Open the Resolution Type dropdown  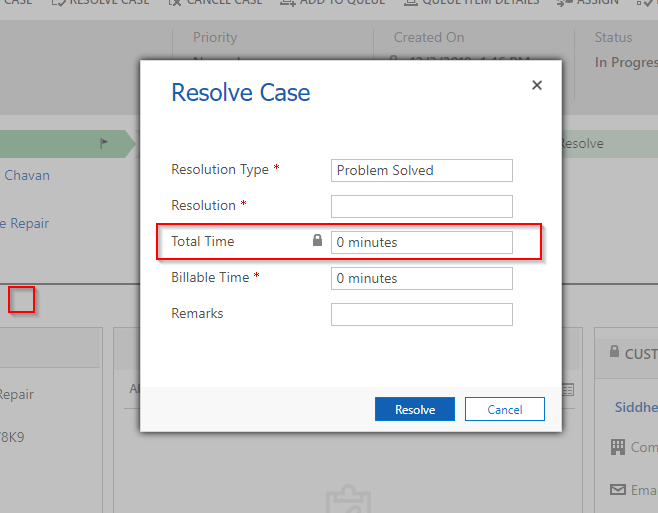coord(421,170)
